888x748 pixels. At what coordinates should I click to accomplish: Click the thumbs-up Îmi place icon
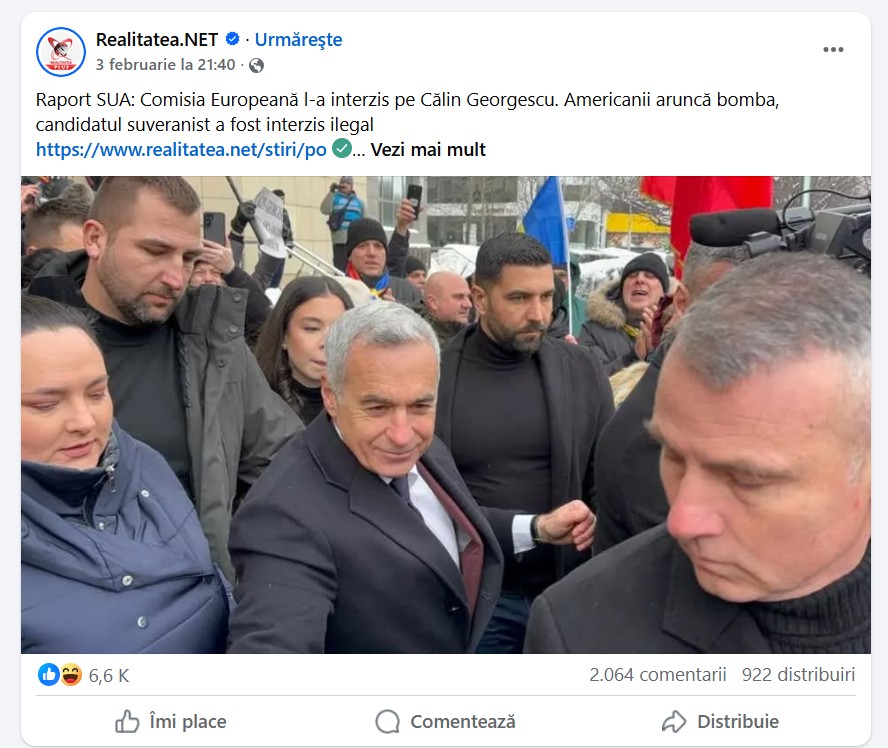pos(127,721)
